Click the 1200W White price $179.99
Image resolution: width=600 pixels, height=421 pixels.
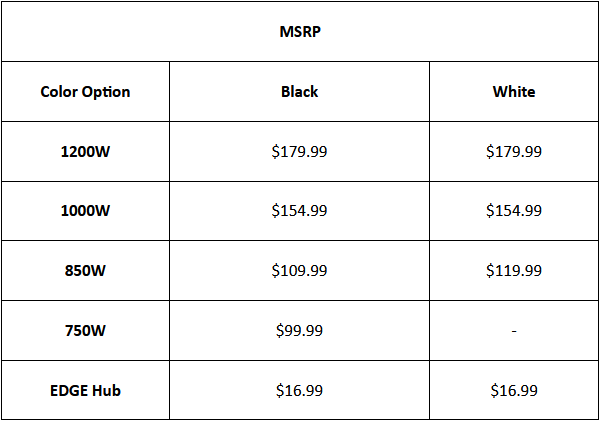tap(514, 152)
